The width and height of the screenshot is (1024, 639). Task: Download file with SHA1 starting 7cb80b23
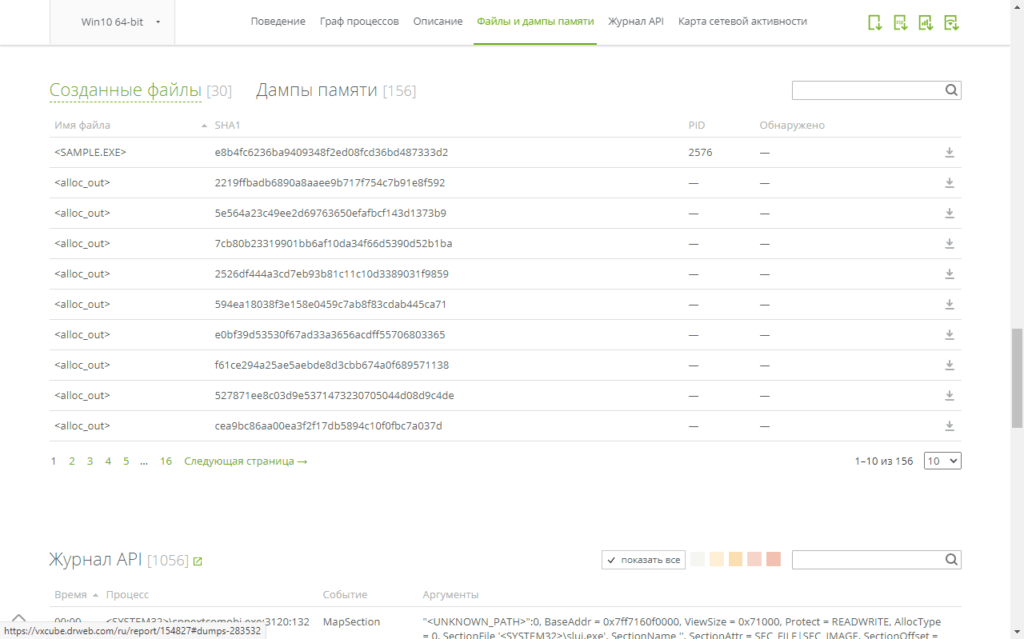coord(949,243)
